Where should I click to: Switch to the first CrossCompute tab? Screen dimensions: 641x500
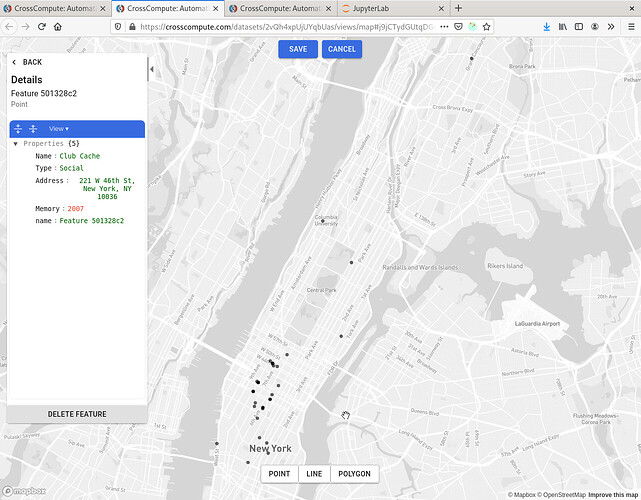tap(55, 8)
